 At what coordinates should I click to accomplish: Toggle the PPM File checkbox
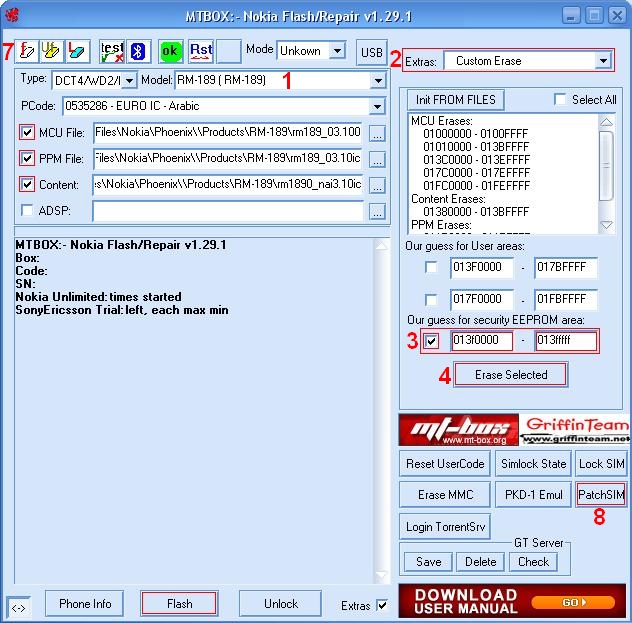point(27,158)
